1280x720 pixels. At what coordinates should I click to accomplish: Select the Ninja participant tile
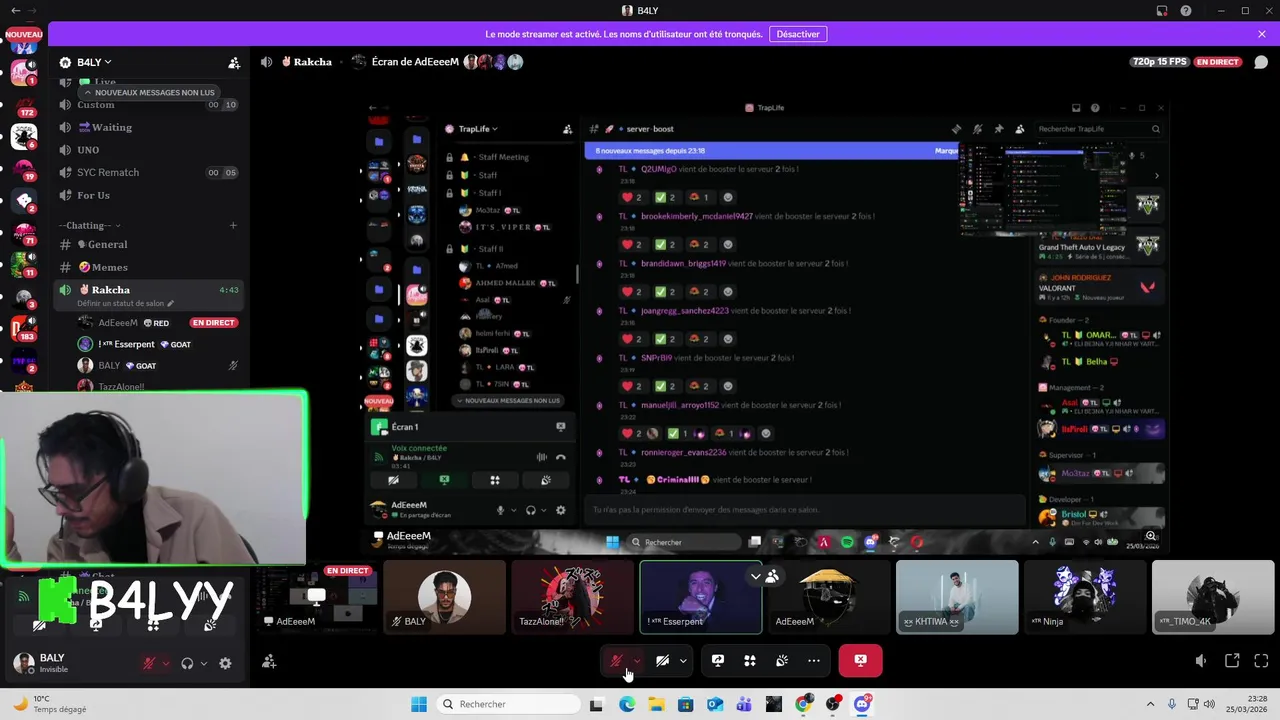coord(1085,597)
